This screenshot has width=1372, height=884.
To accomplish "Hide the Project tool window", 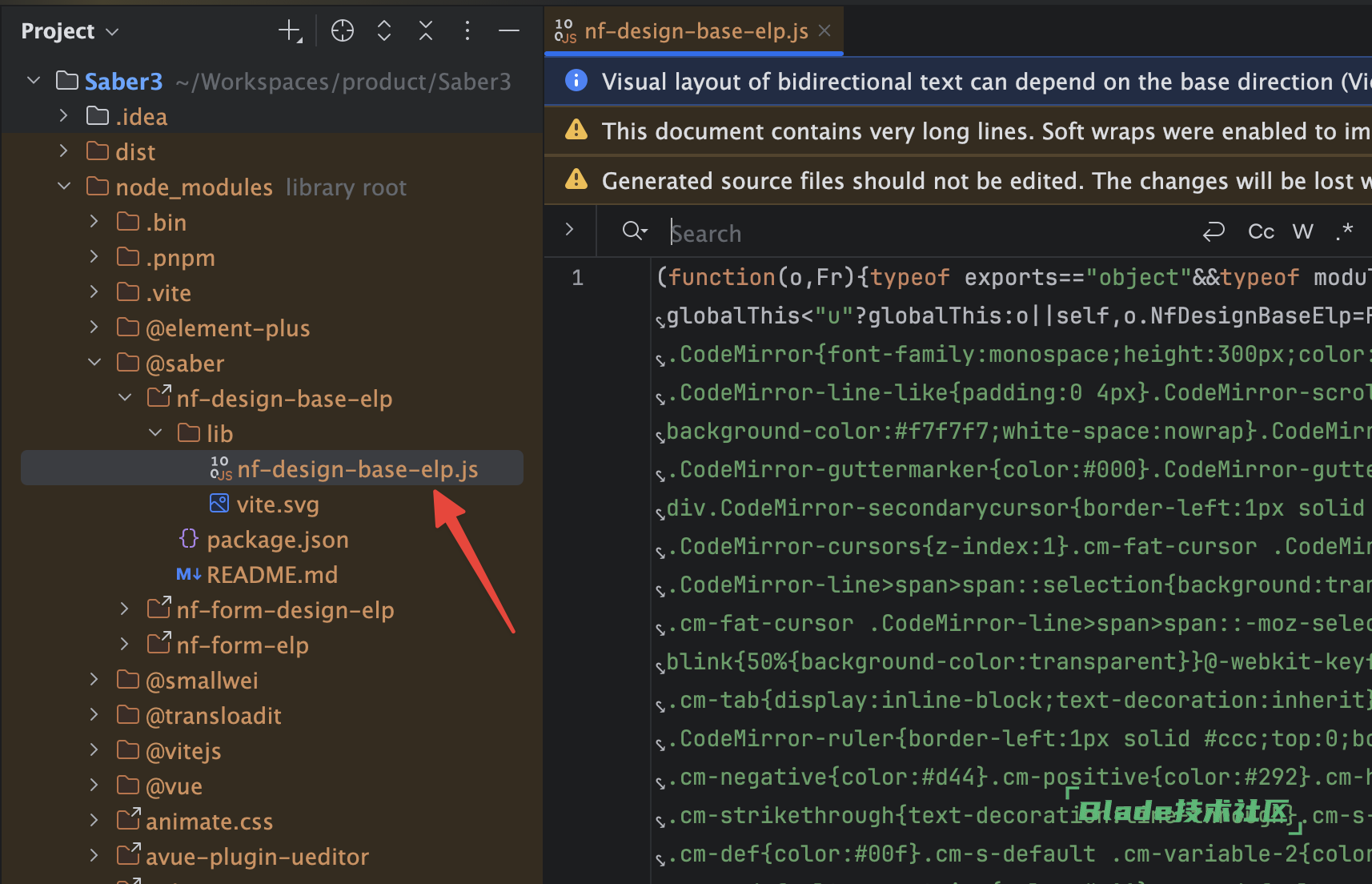I will (x=509, y=31).
